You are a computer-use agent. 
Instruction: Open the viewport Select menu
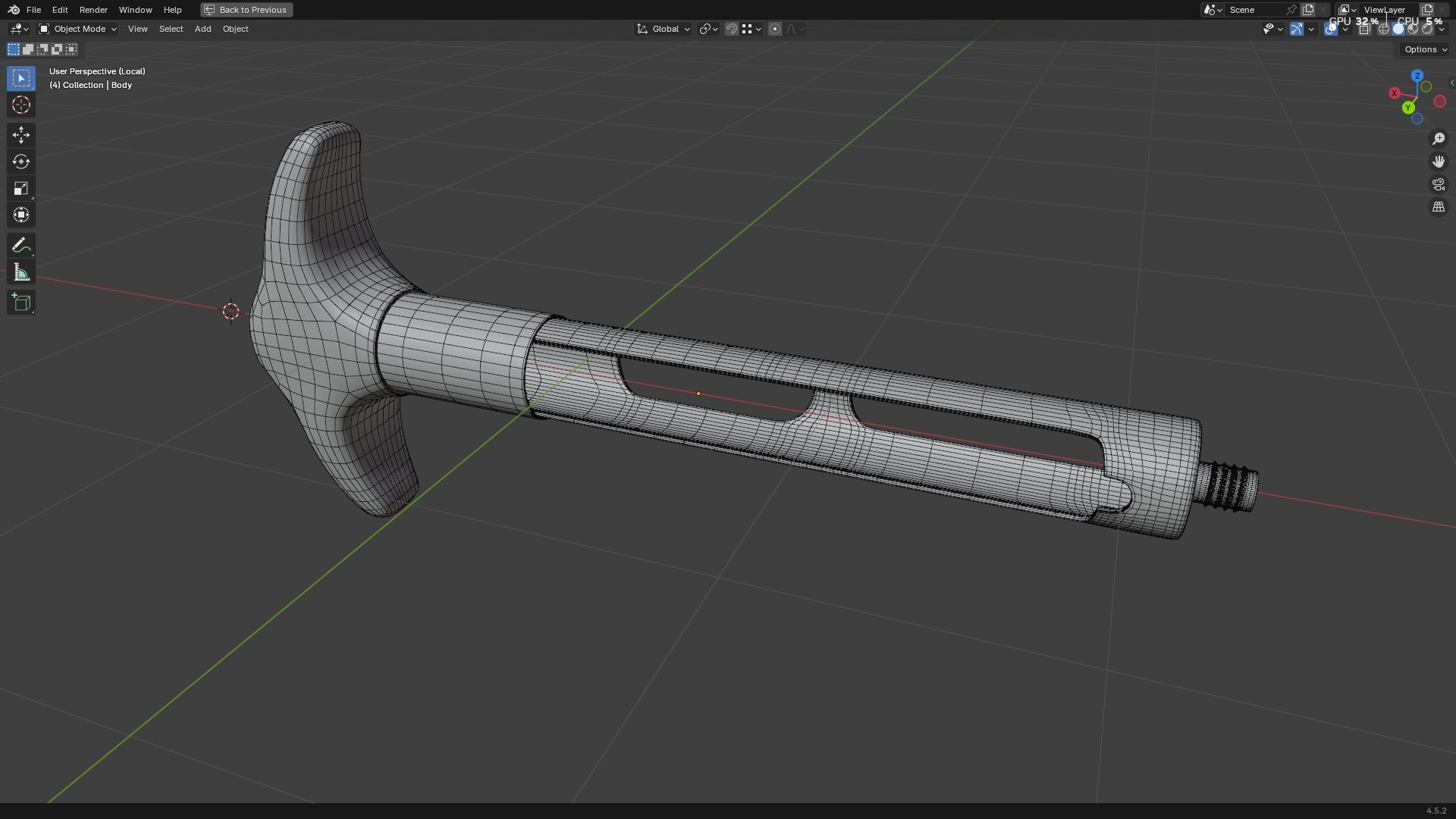tap(171, 29)
